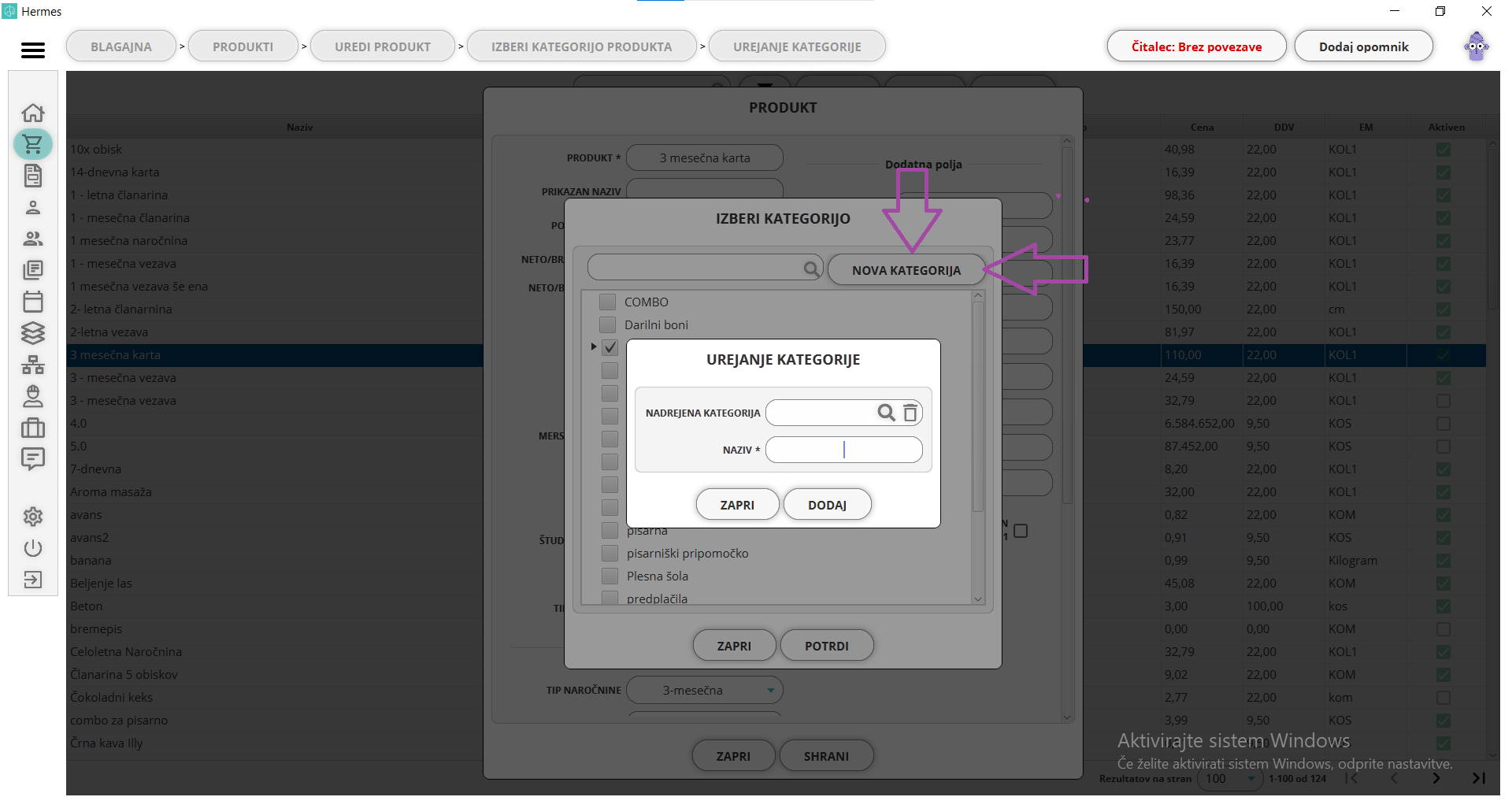1512x808 pixels.
Task: Click UREDI PRODUKT breadcrumb tab
Action: [383, 46]
